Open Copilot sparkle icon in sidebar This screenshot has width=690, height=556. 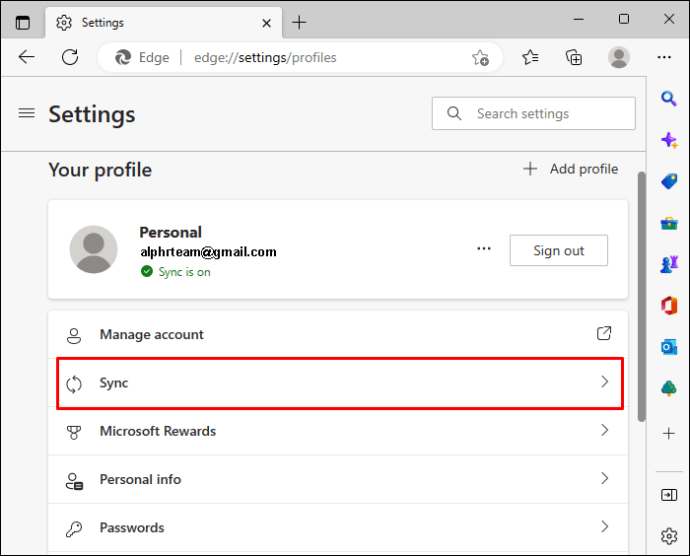pyautogui.click(x=669, y=140)
